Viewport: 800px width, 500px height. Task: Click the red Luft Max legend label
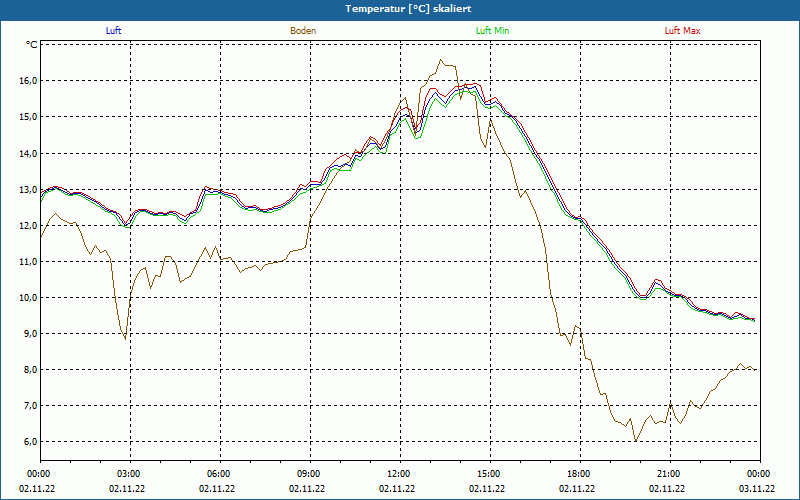click(x=682, y=31)
